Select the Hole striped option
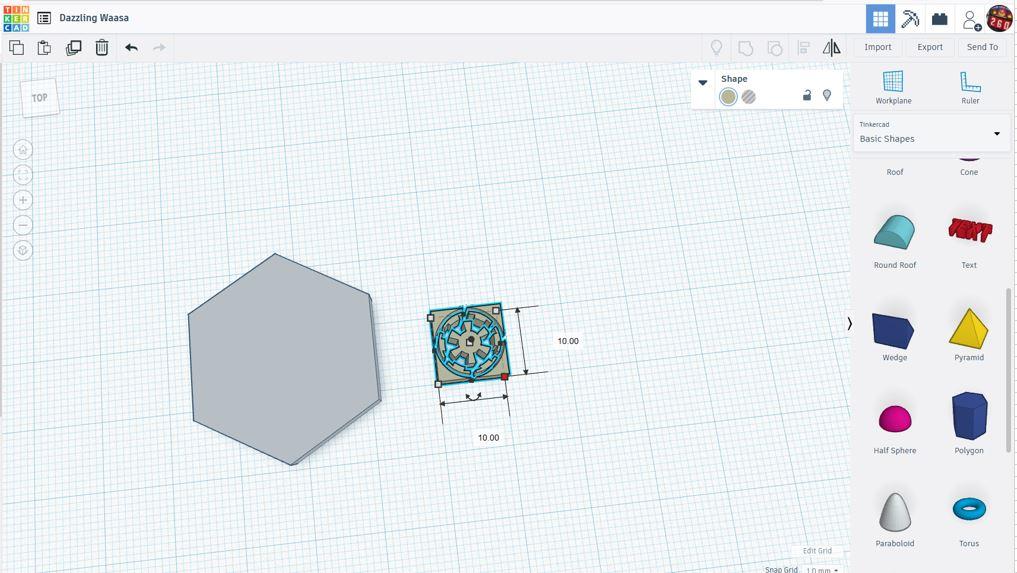 coord(748,97)
